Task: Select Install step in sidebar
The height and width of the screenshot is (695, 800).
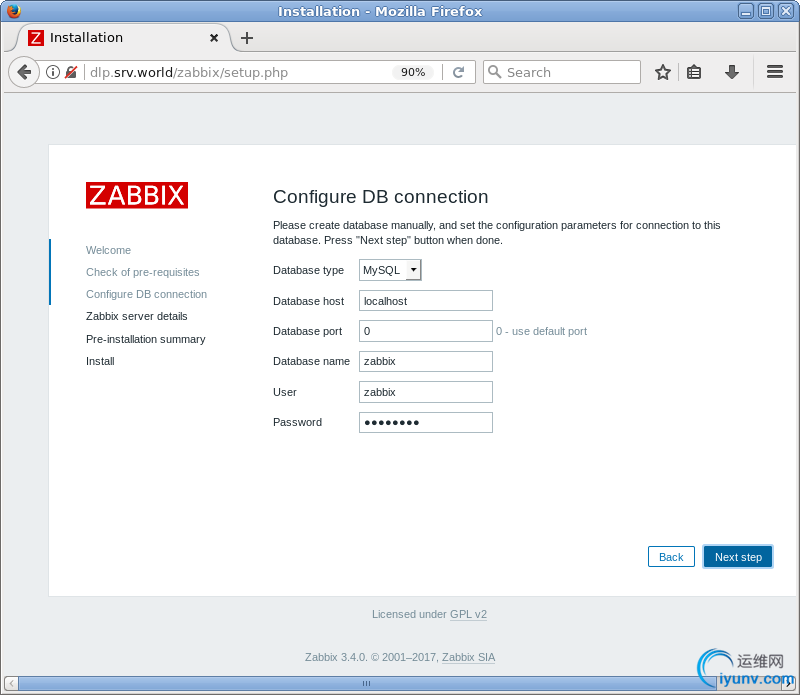Action: pos(100,361)
